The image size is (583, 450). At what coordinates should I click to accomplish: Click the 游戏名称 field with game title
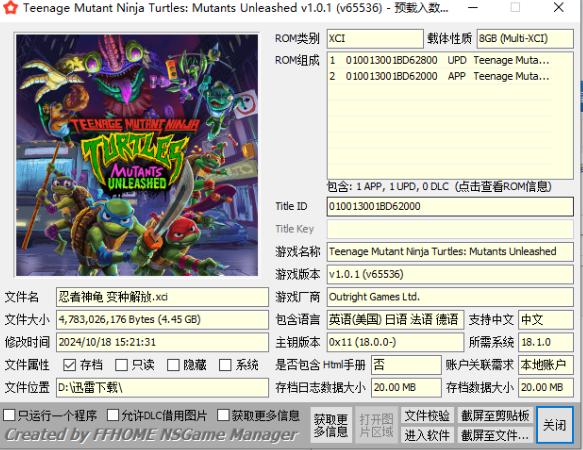450,252
